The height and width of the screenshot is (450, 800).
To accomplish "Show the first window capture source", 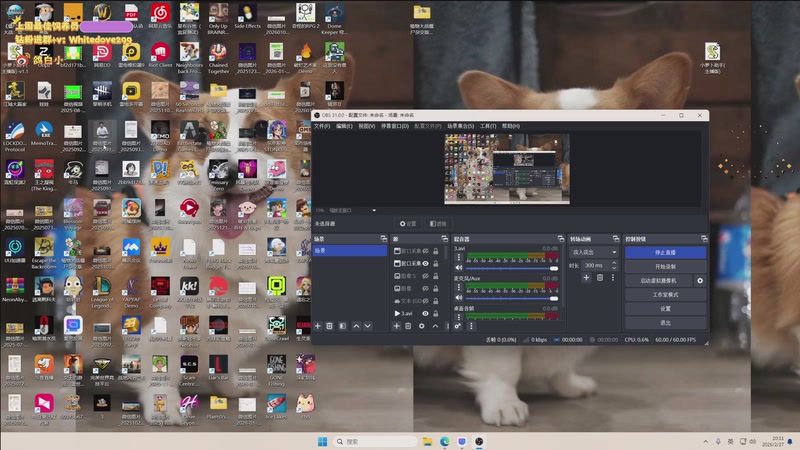I will [425, 251].
